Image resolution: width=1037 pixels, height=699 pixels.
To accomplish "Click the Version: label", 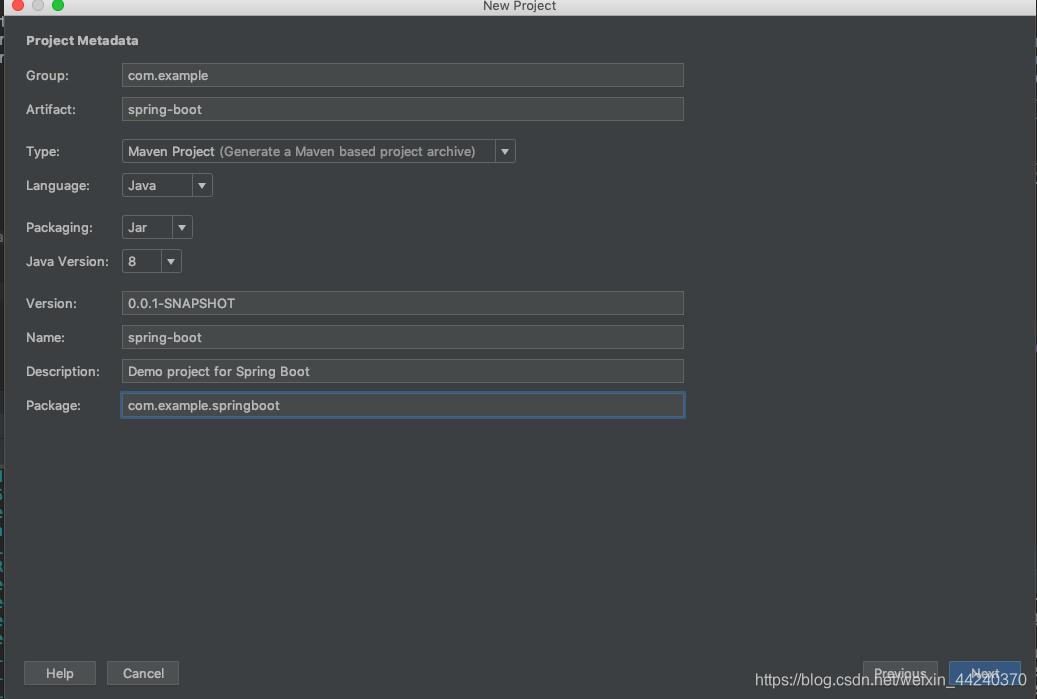I will pyautogui.click(x=51, y=303).
